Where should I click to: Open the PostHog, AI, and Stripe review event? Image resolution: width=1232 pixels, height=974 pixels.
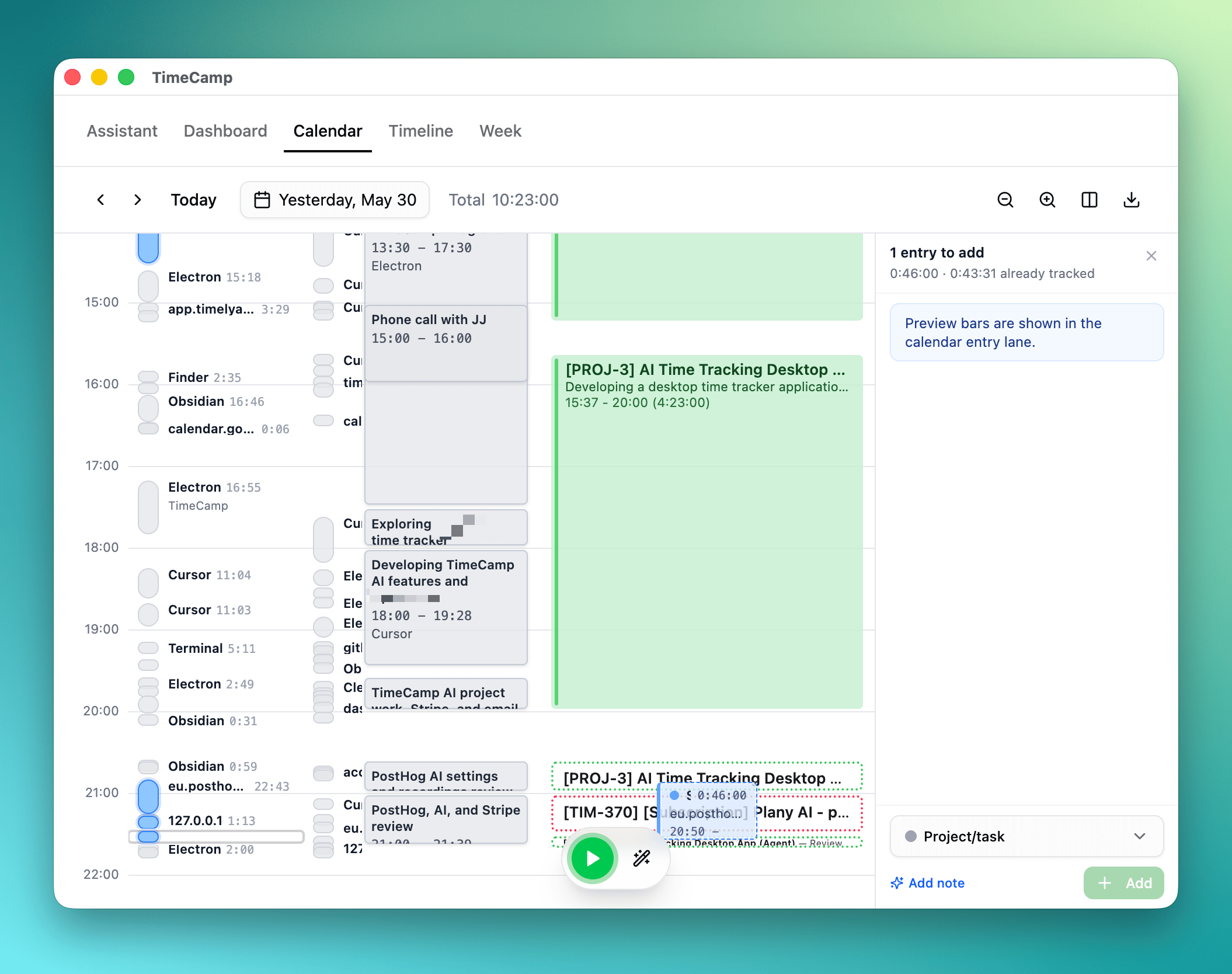(446, 819)
